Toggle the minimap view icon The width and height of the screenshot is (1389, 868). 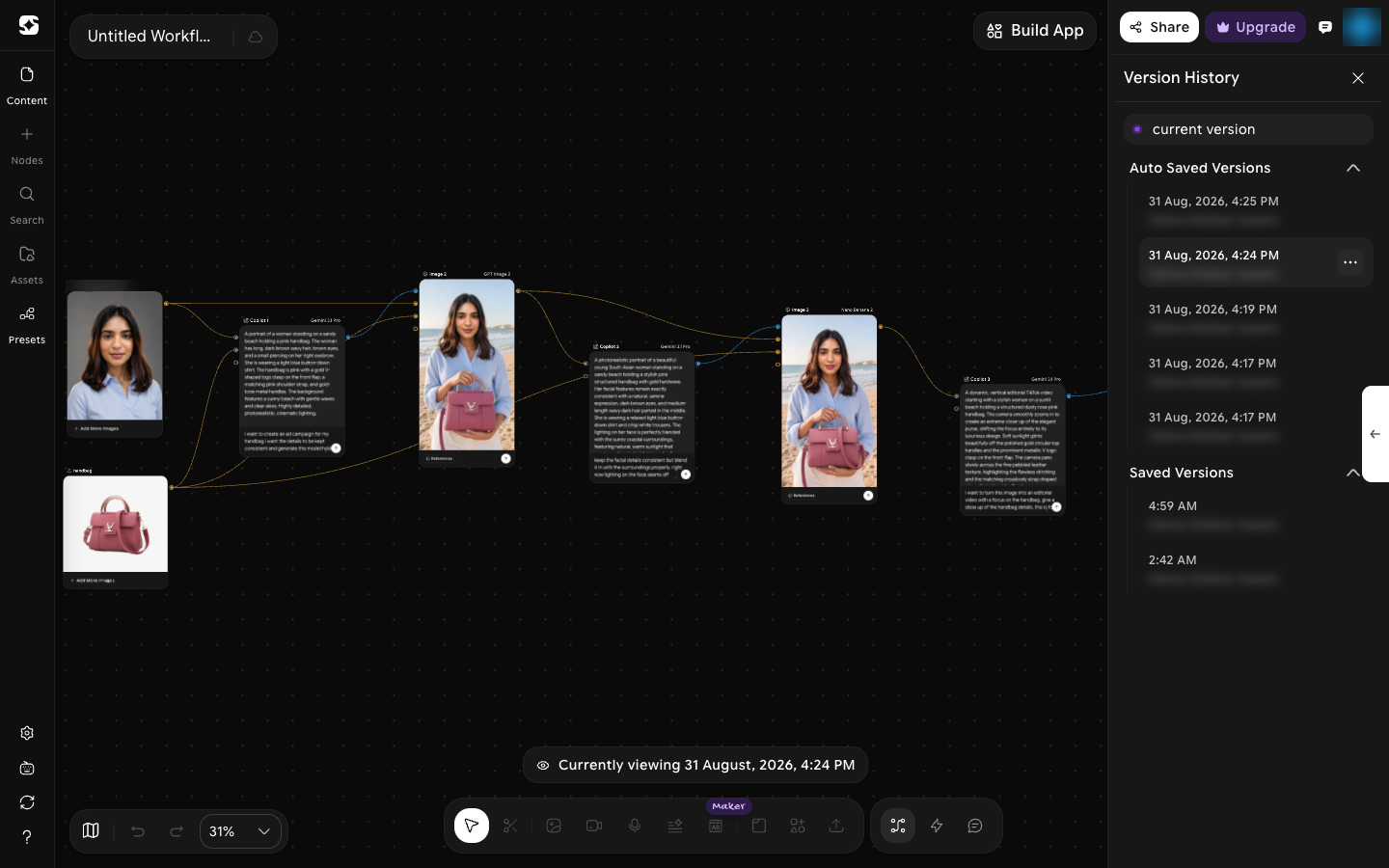coord(91,830)
